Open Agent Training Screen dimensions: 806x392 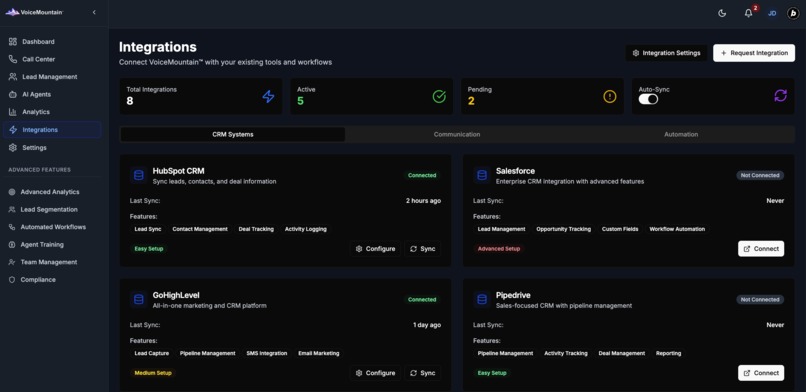(52, 245)
